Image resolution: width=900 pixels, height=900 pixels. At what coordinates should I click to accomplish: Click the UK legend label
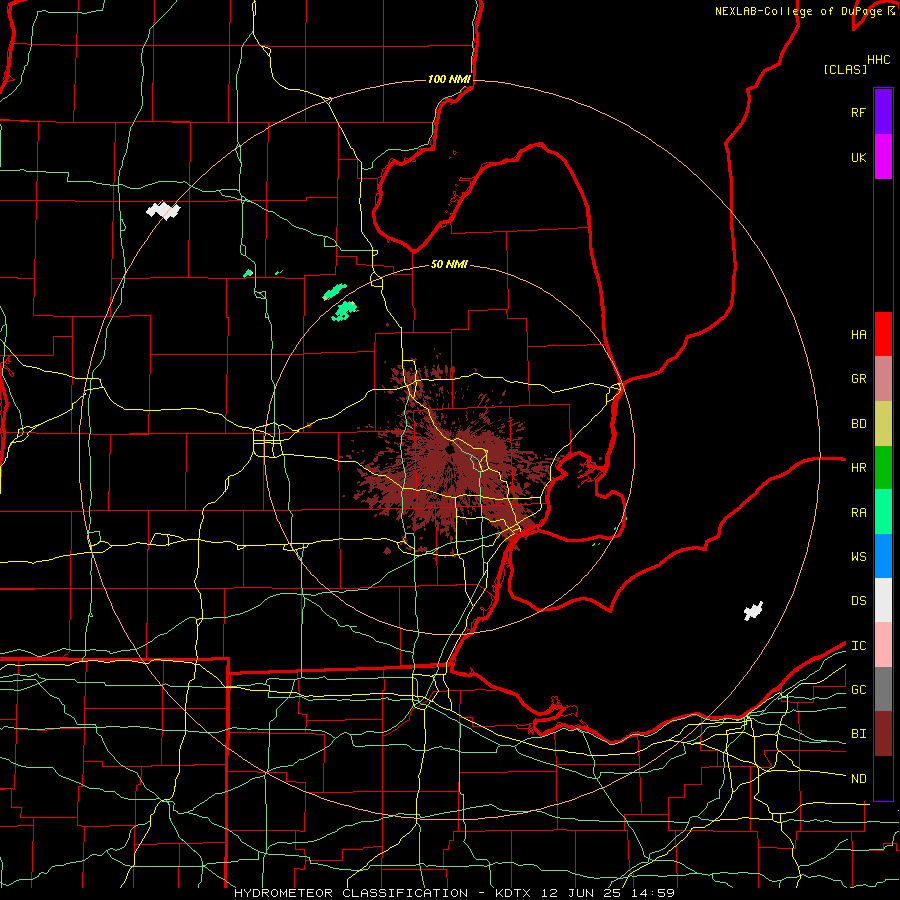pyautogui.click(x=858, y=157)
